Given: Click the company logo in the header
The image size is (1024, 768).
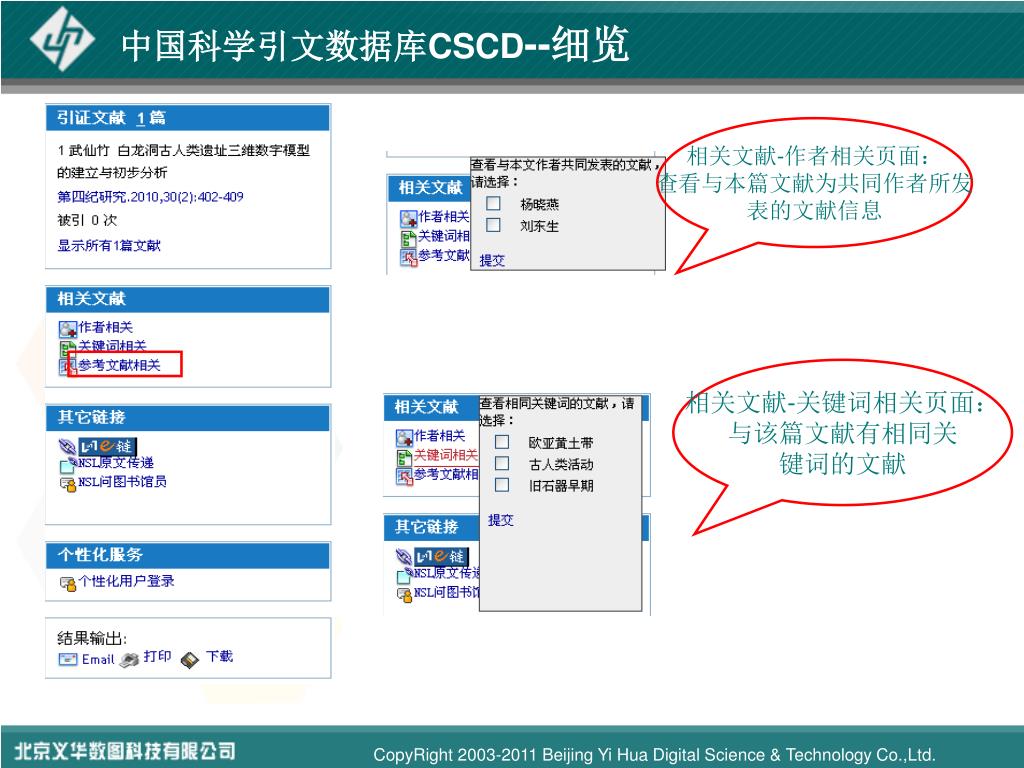Looking at the screenshot, I should pos(62,39).
